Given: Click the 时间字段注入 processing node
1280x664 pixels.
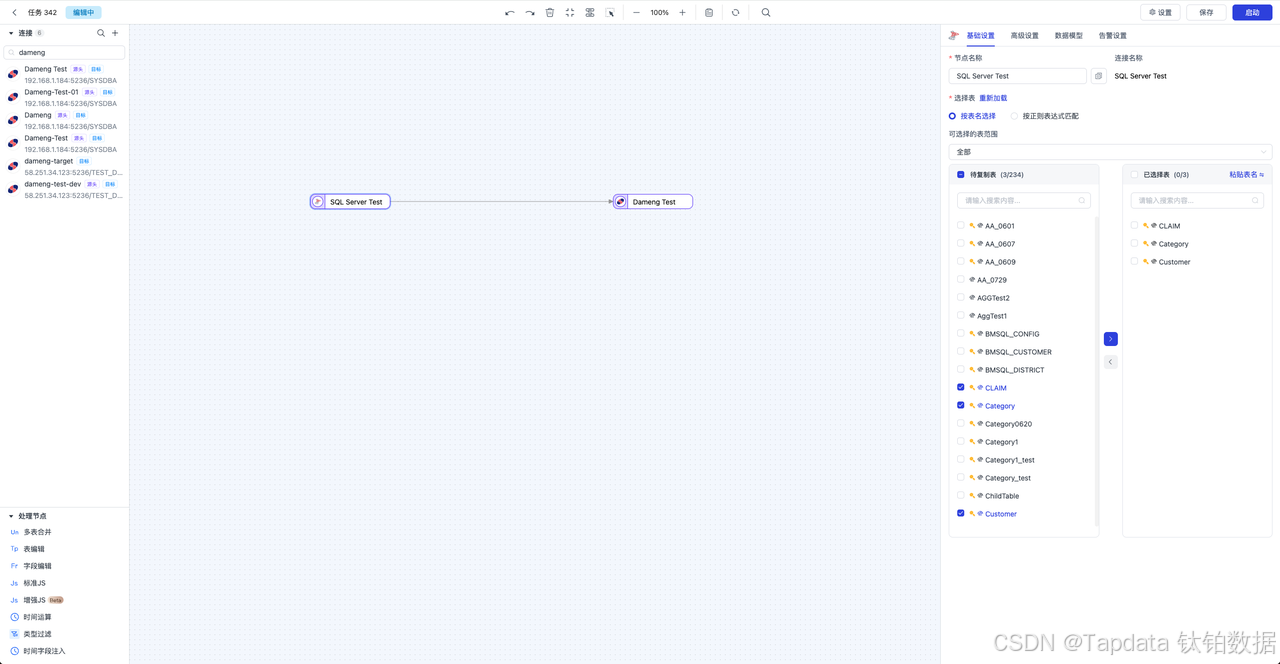Looking at the screenshot, I should coord(44,651).
